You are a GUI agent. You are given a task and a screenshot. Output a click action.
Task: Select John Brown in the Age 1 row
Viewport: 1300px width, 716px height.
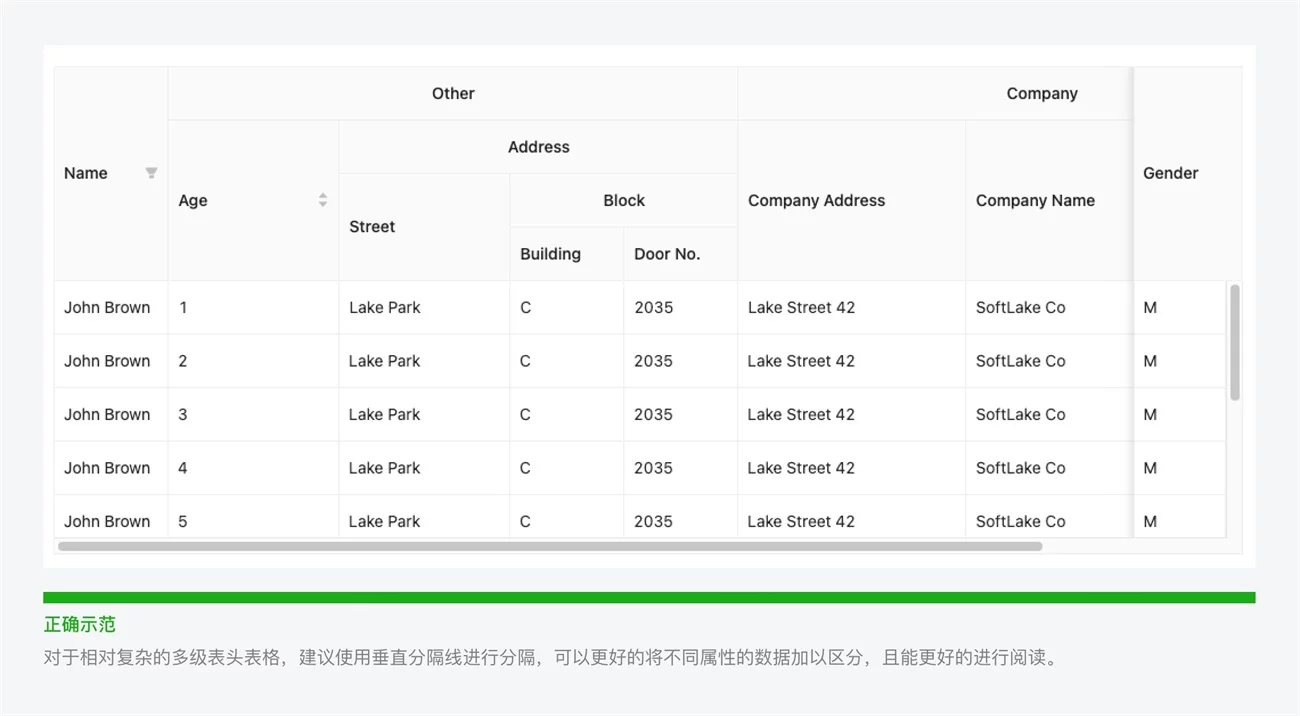pos(107,308)
